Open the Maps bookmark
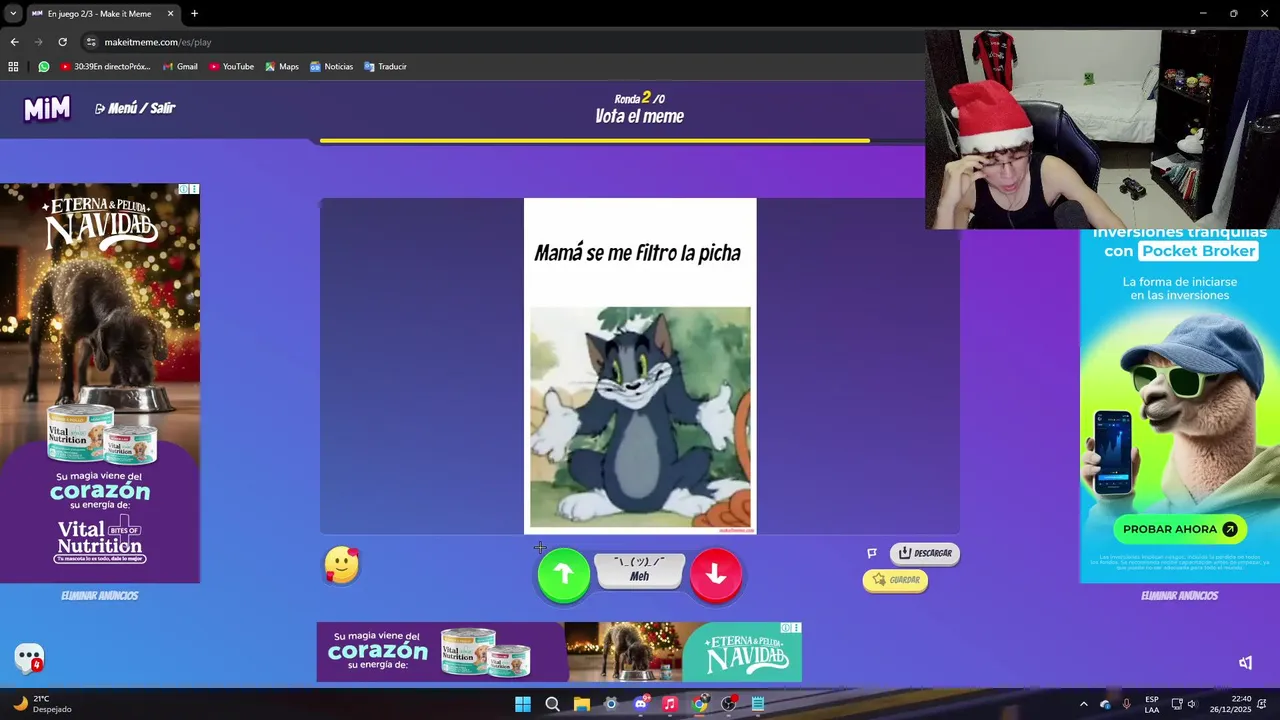The width and height of the screenshot is (1280, 720). [x=281, y=67]
